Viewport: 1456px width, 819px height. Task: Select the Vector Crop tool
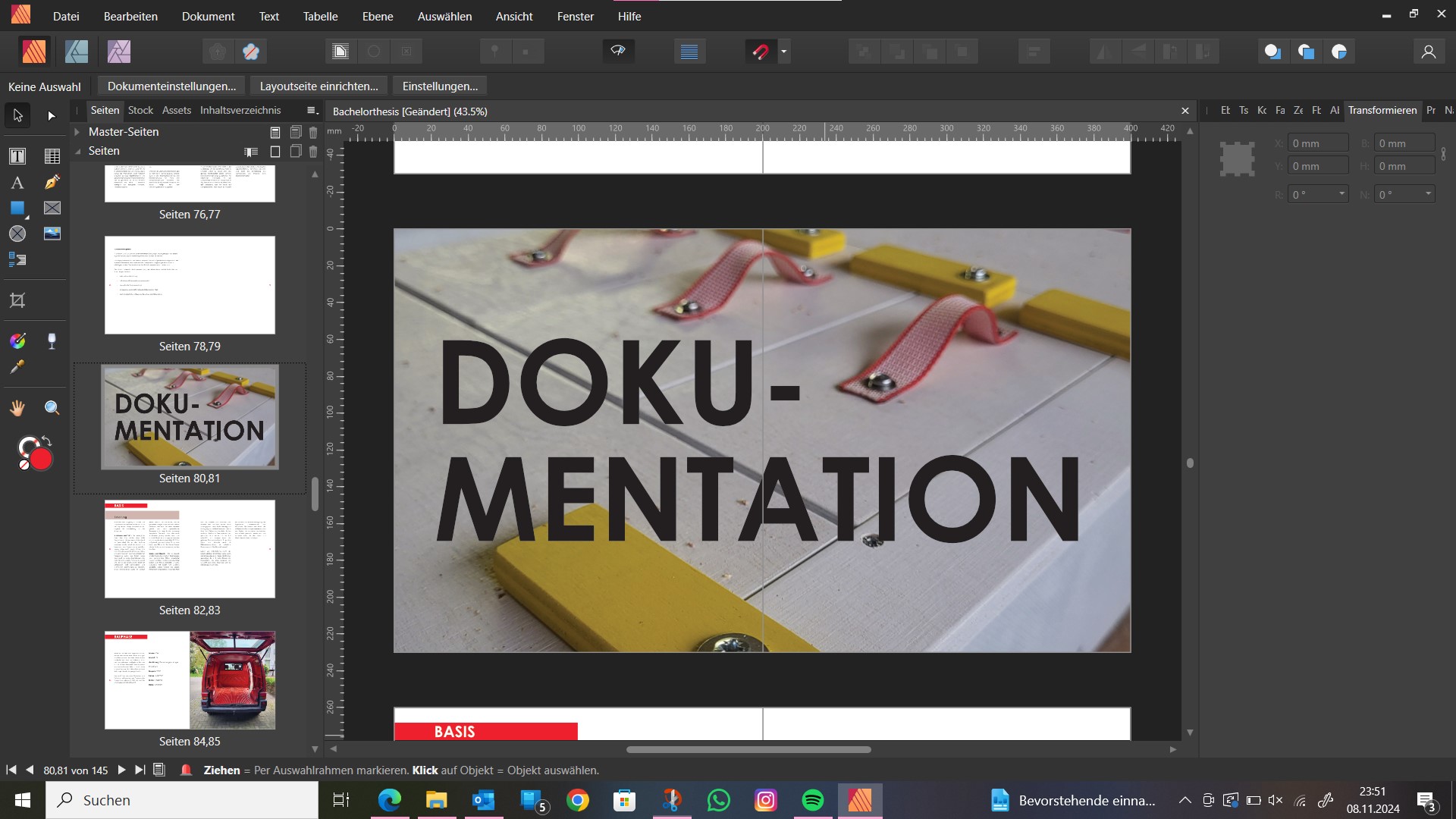(x=17, y=300)
